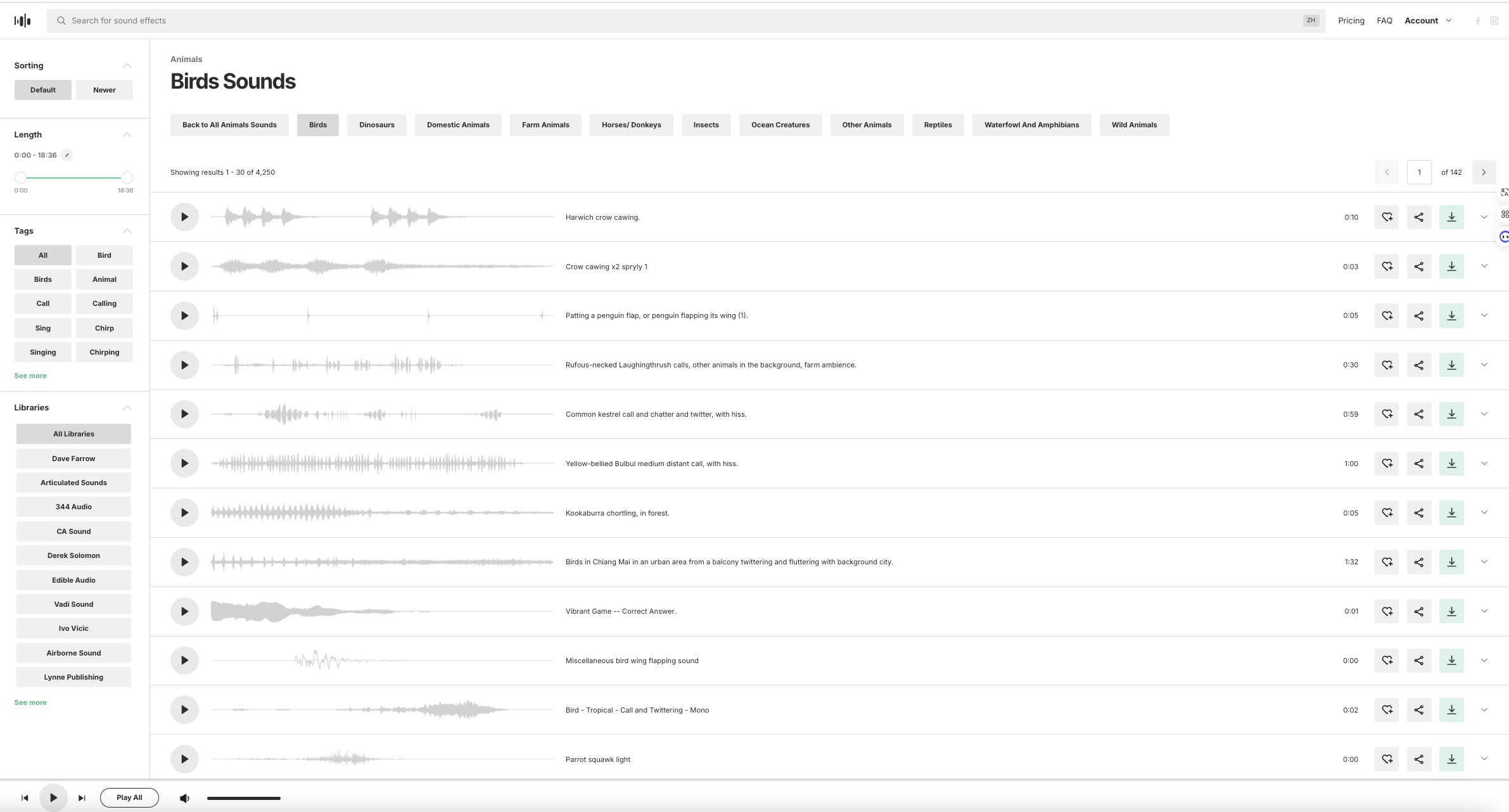Sort results by Newer
1509x812 pixels.
[x=104, y=90]
